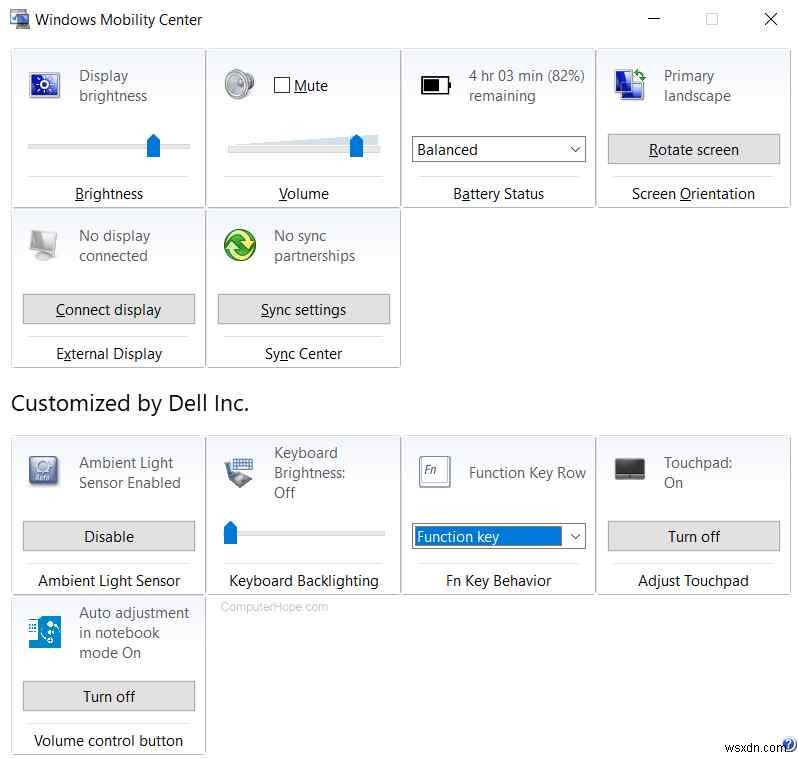Click the Connect display button
The width and height of the screenshot is (798, 758).
click(108, 309)
